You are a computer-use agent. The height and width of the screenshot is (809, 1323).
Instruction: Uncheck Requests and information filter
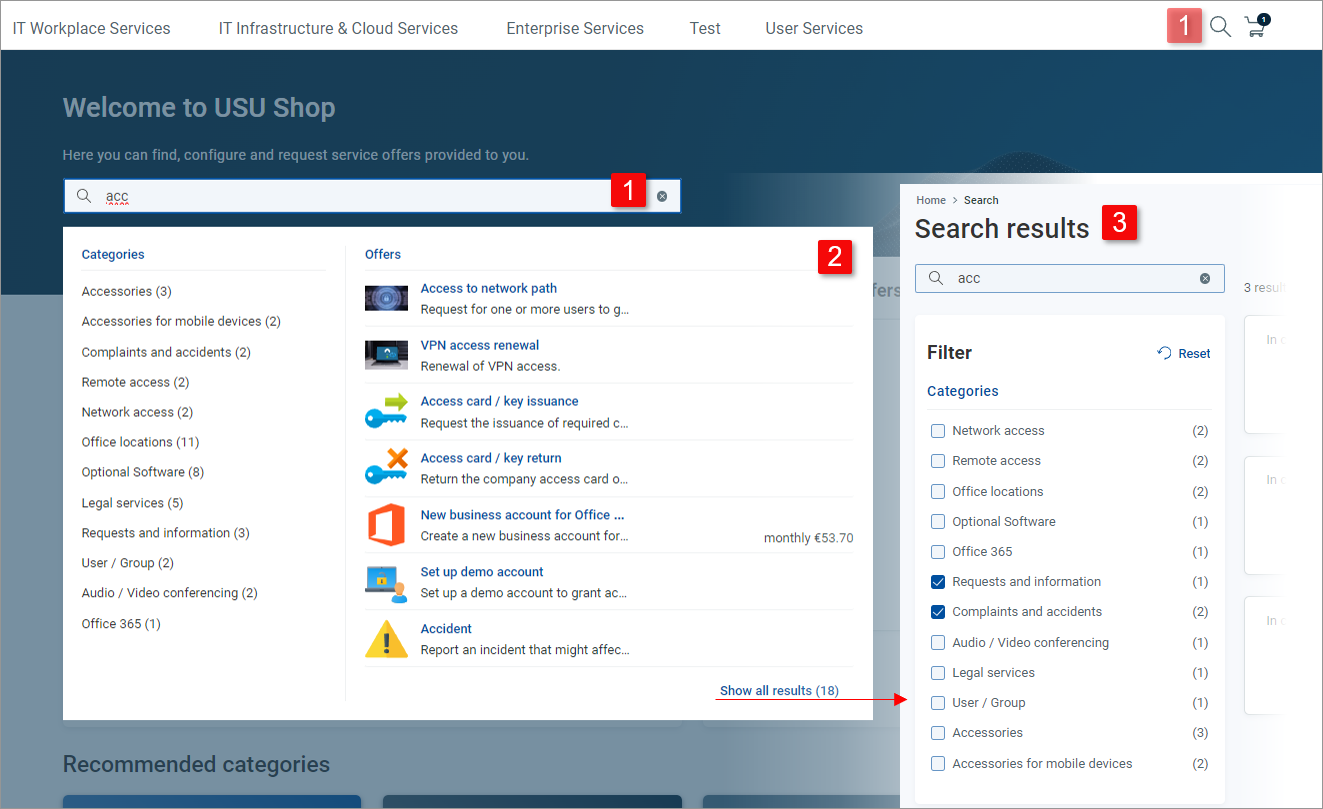[x=938, y=582]
